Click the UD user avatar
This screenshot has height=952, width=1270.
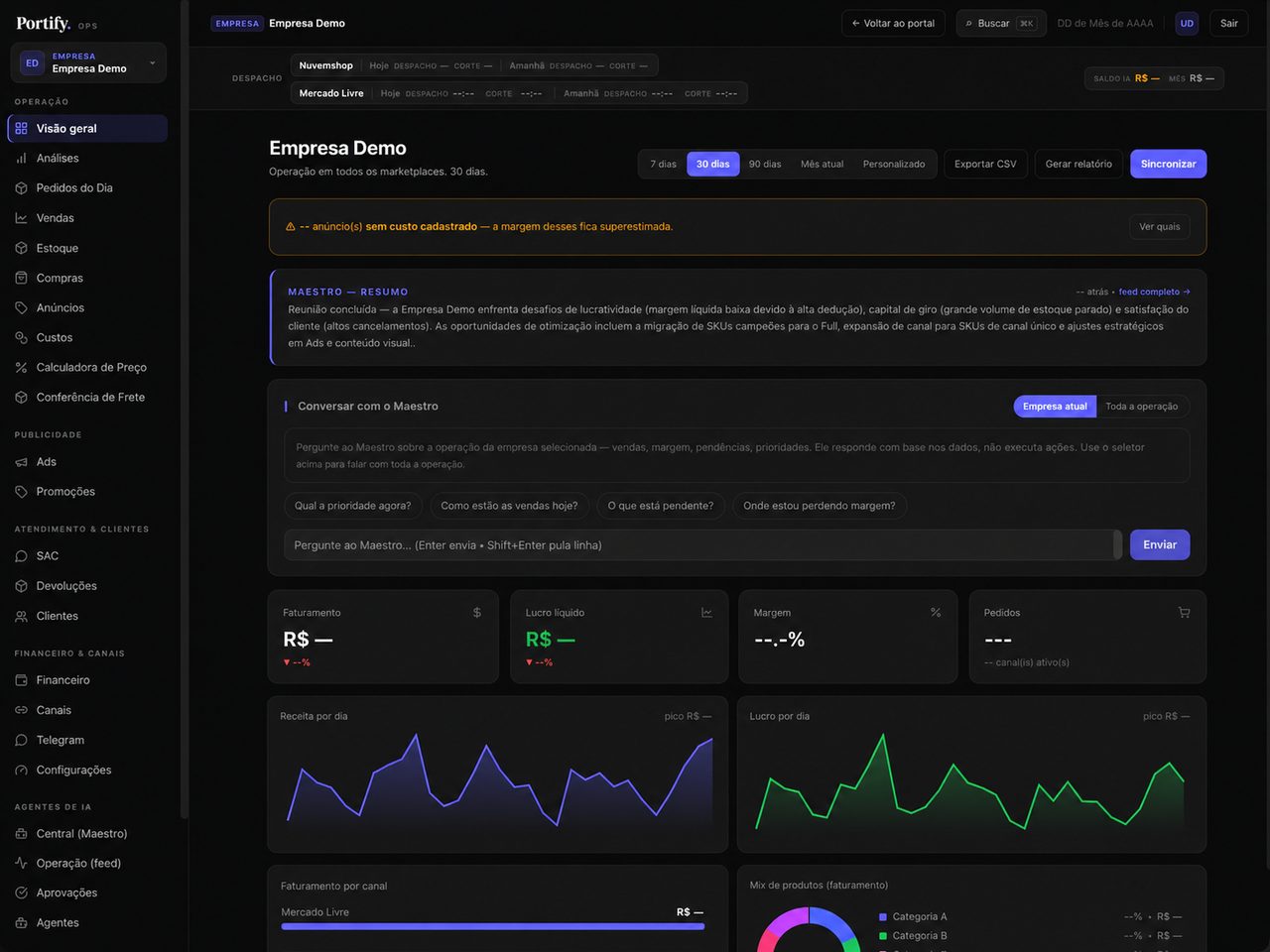pyautogui.click(x=1187, y=23)
